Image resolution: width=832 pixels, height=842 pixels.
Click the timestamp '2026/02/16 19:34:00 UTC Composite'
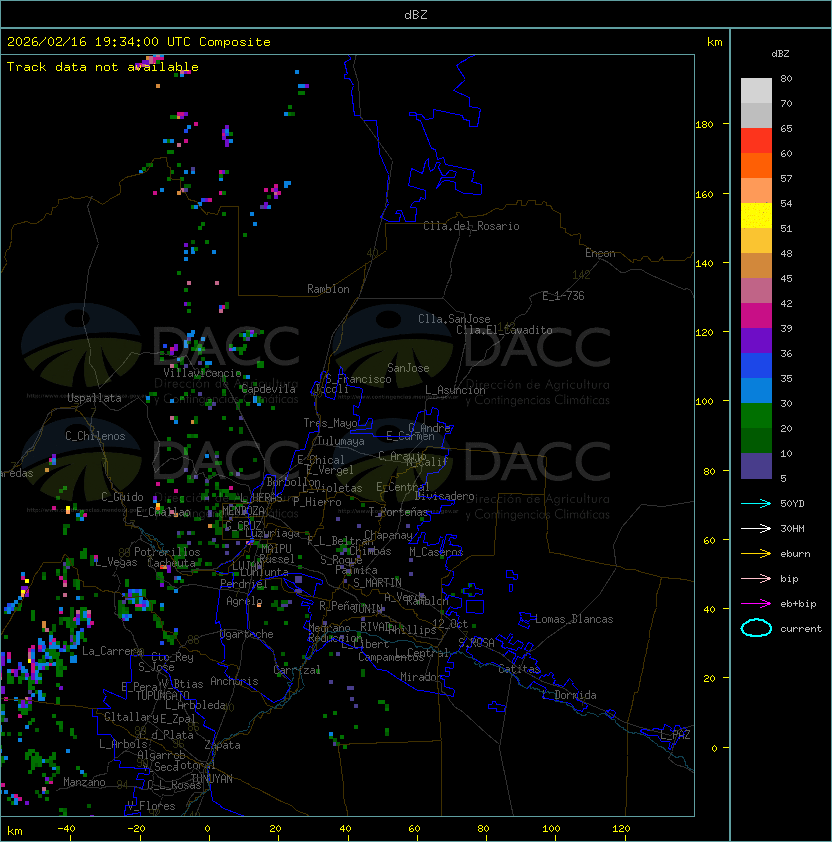[x=139, y=42]
